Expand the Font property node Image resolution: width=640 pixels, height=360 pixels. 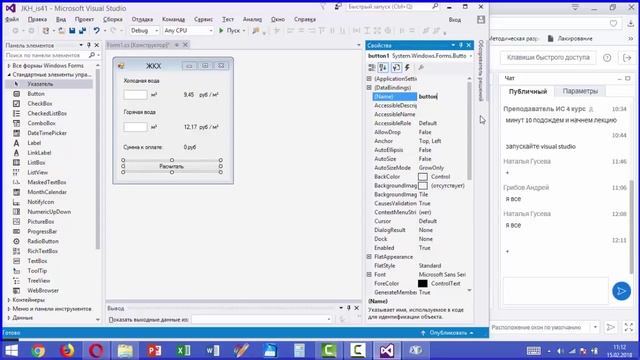pos(369,274)
